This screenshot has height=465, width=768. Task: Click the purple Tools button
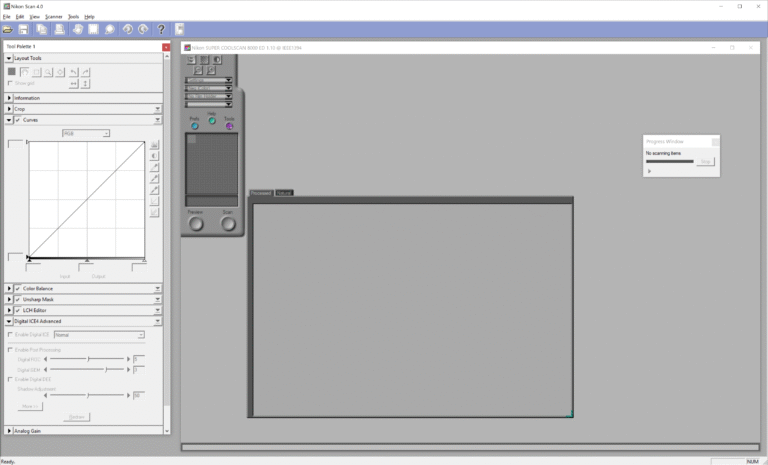click(229, 125)
